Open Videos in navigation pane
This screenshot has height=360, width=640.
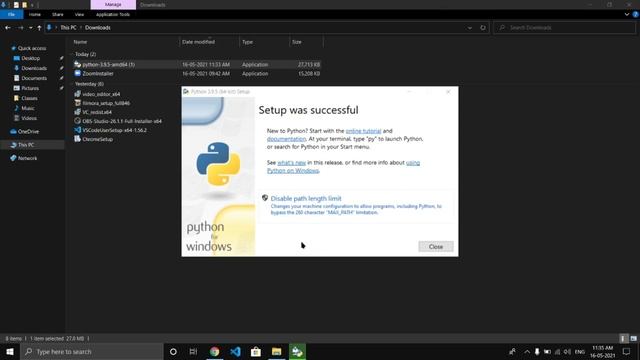(x=29, y=118)
